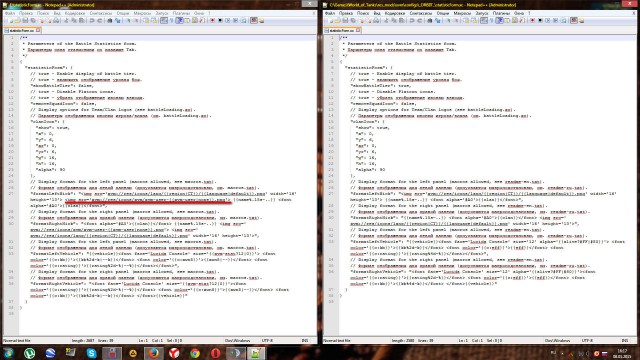The width and height of the screenshot is (640, 360).
Task: Save the document in the right Notepad++ window
Action: click(x=345, y=20)
